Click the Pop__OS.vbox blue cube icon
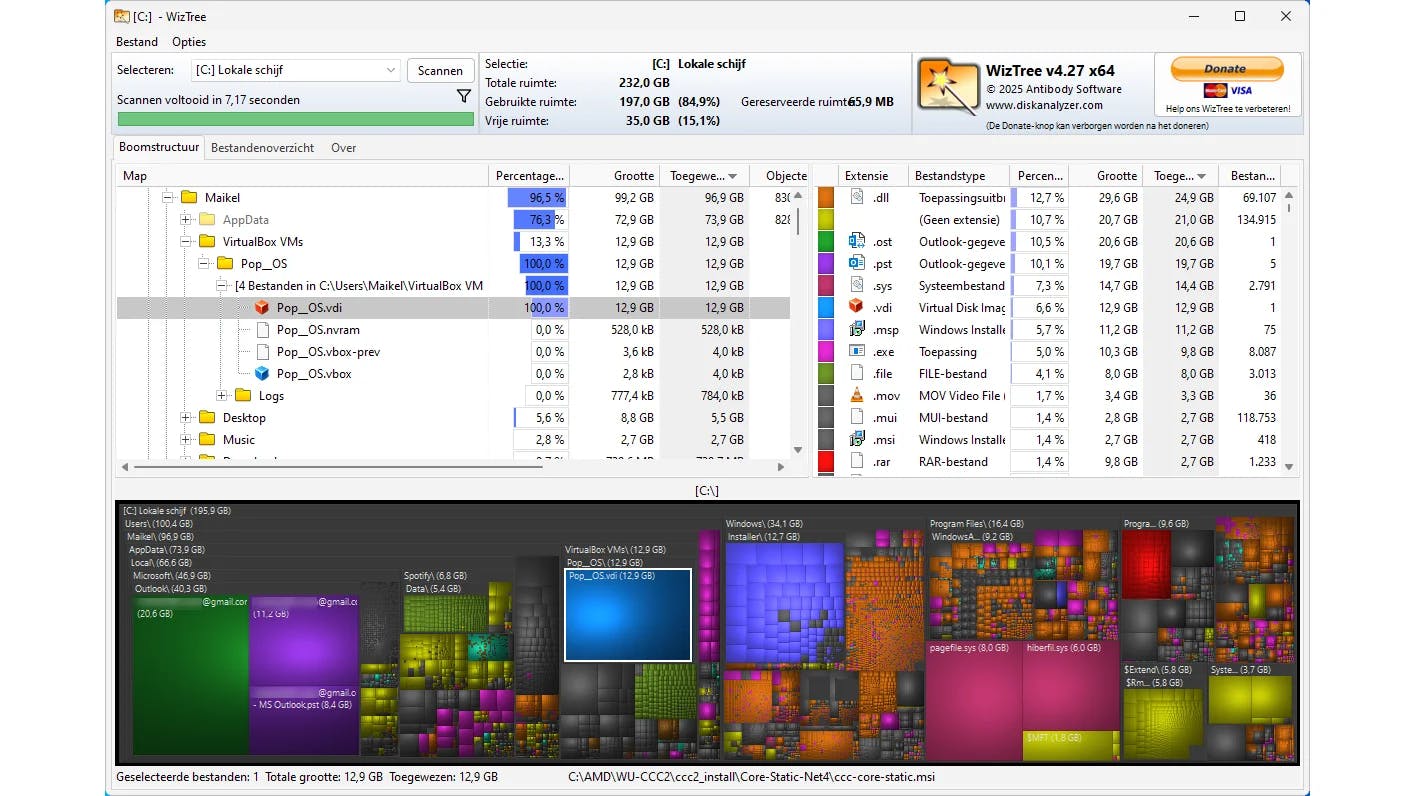The width and height of the screenshot is (1415, 796). click(262, 374)
